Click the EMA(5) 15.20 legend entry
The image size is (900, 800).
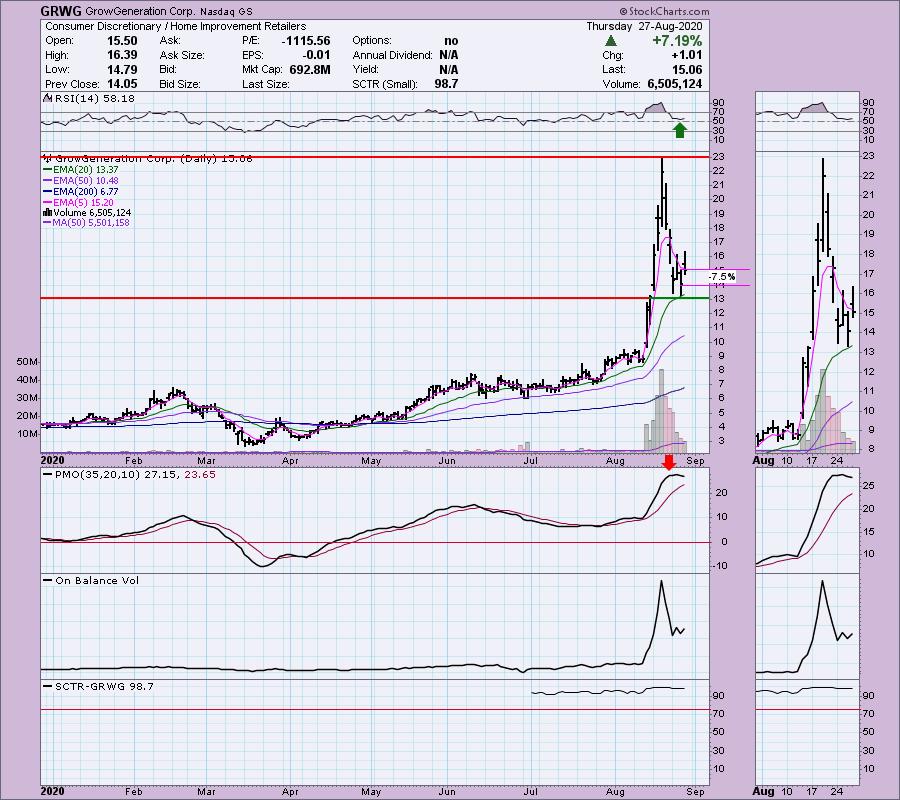tap(79, 203)
